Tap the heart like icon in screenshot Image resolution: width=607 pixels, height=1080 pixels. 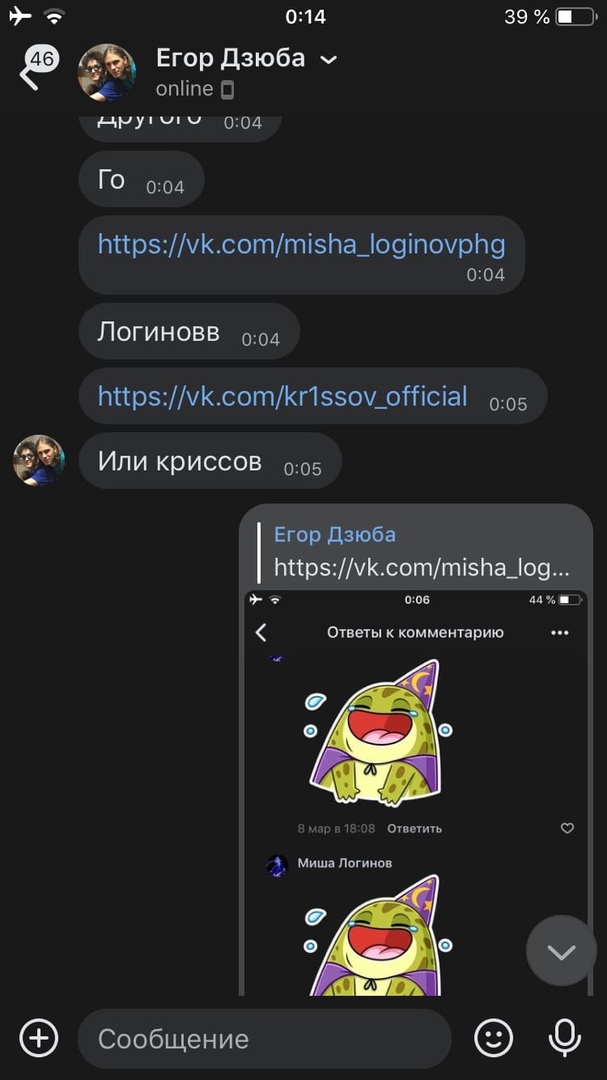pyautogui.click(x=567, y=828)
